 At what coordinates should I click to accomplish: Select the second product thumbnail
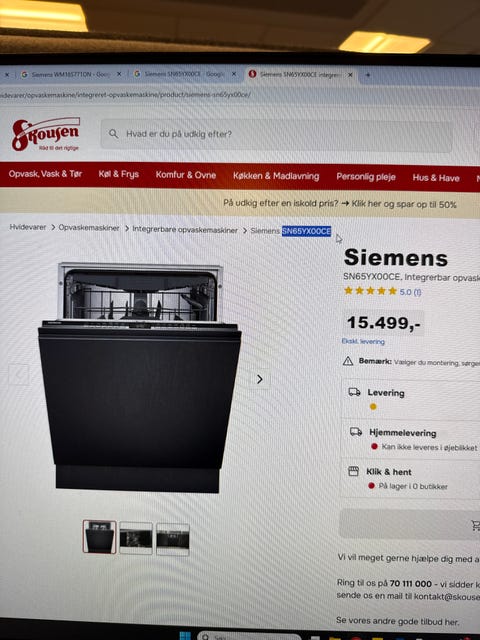pos(136,538)
